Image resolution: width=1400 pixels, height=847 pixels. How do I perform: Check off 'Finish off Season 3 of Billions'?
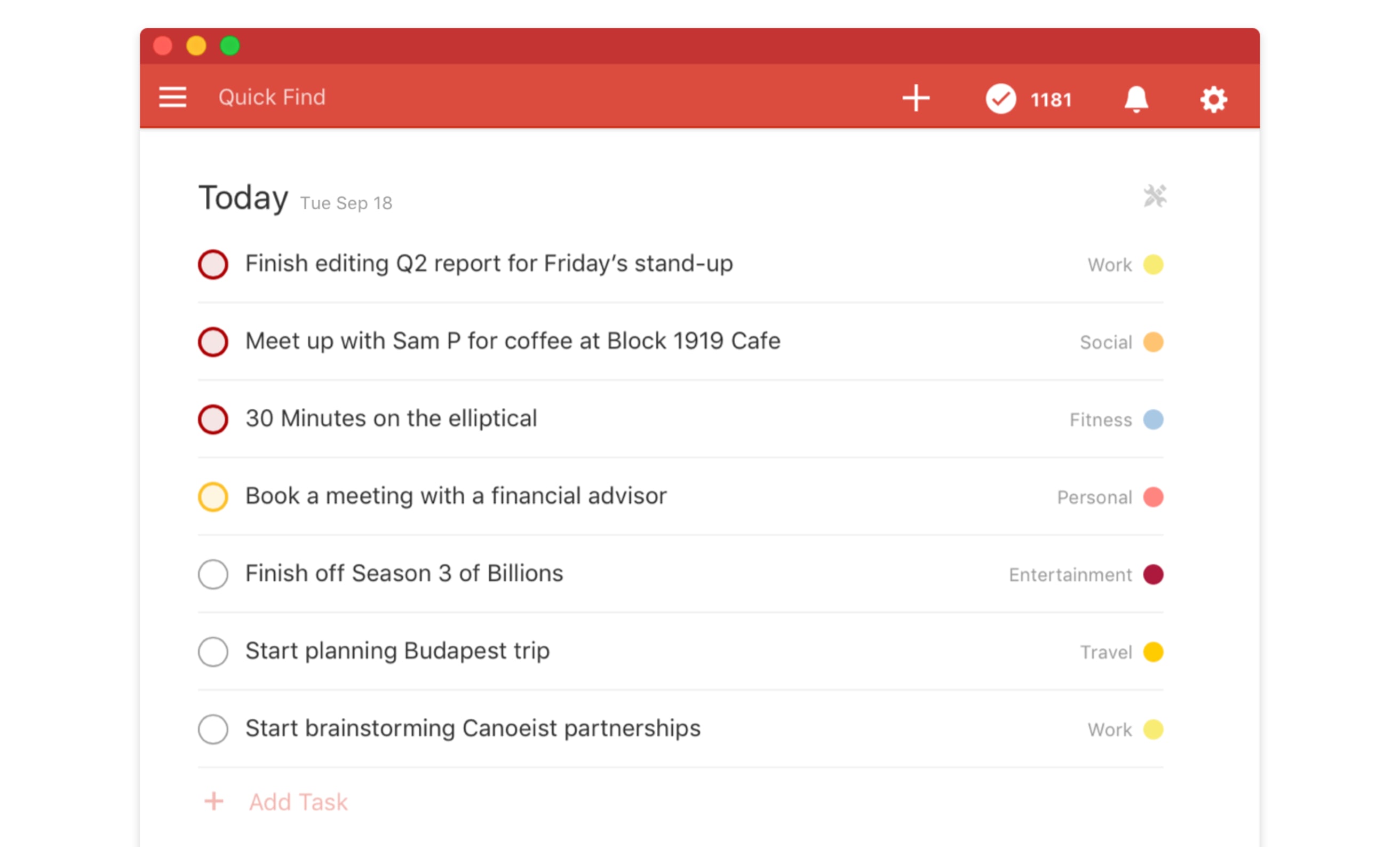[x=213, y=574]
